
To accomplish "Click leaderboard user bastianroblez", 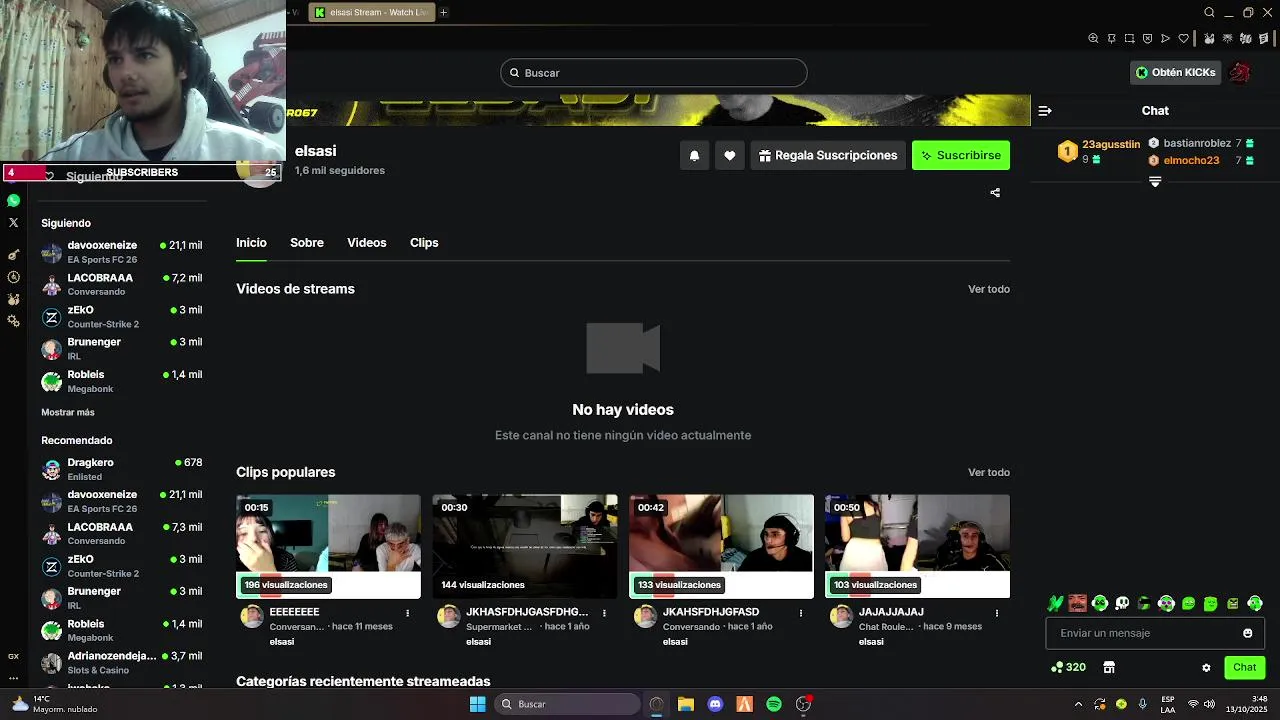I will (1197, 144).
